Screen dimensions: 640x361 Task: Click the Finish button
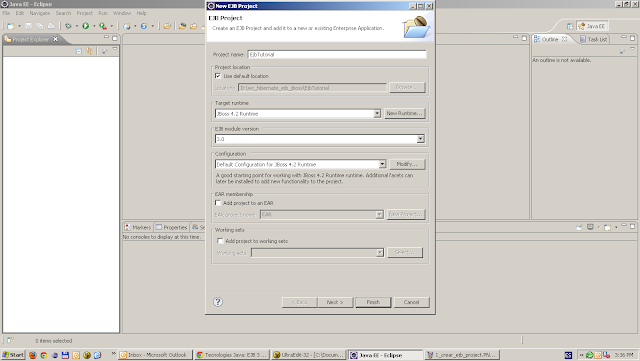pos(373,302)
